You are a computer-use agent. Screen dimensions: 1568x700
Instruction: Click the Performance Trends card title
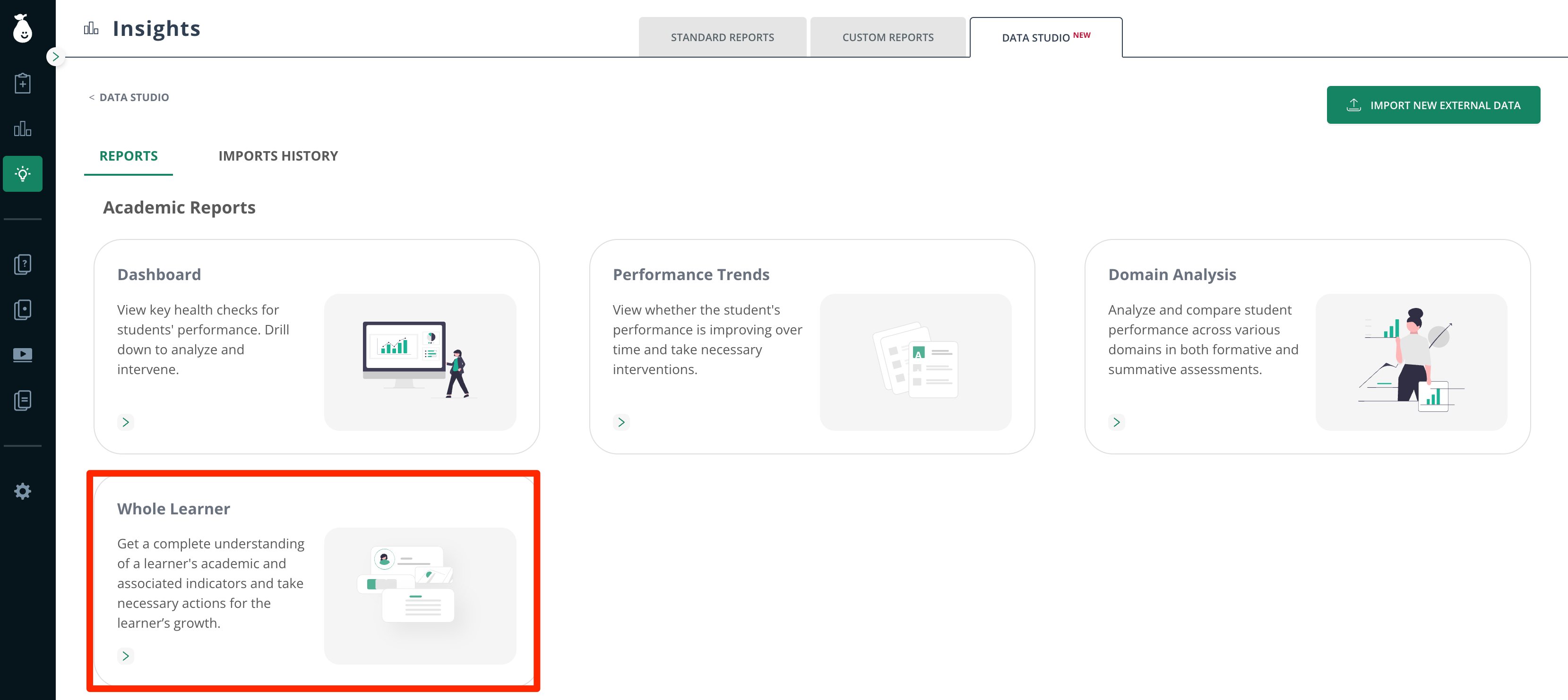691,275
